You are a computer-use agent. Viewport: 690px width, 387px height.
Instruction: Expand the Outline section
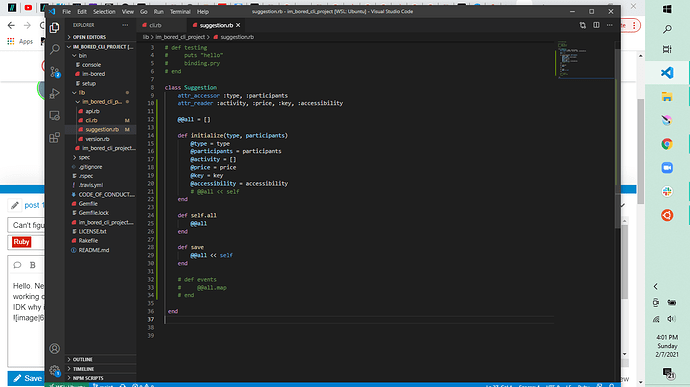coord(100,359)
